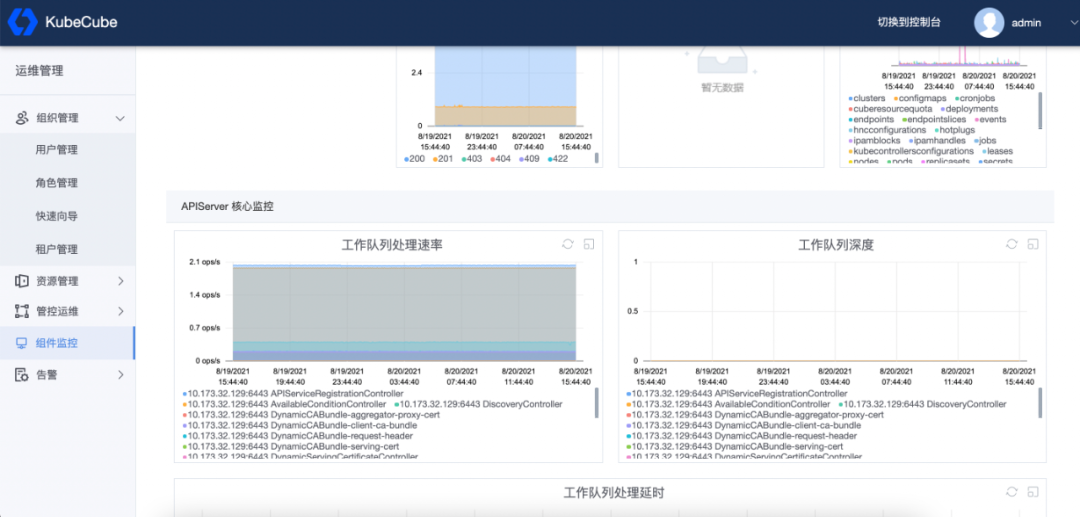The height and width of the screenshot is (517, 1080).
Task: Toggle the 404 legend series visibility
Action: point(501,158)
